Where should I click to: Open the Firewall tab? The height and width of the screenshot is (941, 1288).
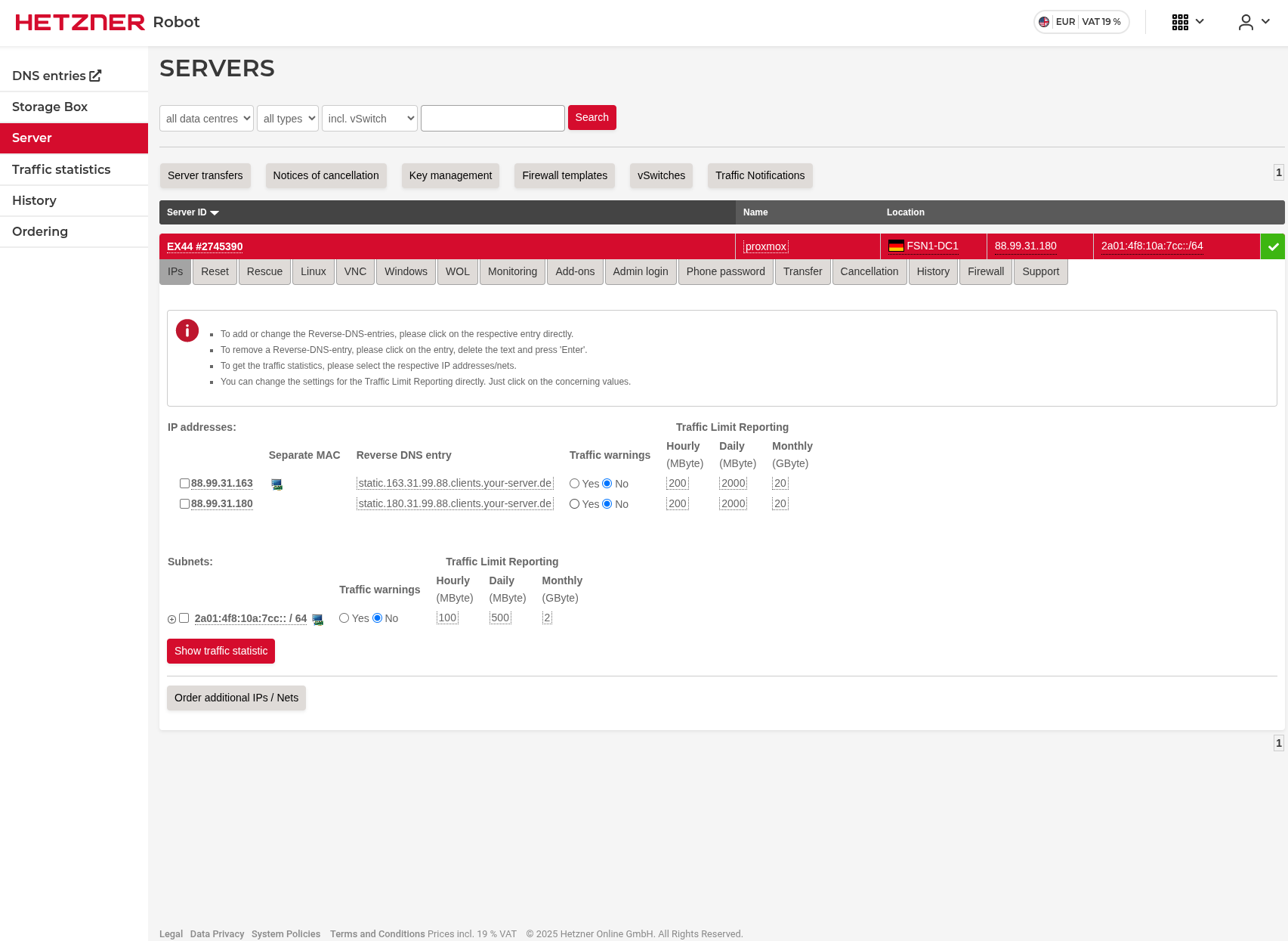pos(985,271)
